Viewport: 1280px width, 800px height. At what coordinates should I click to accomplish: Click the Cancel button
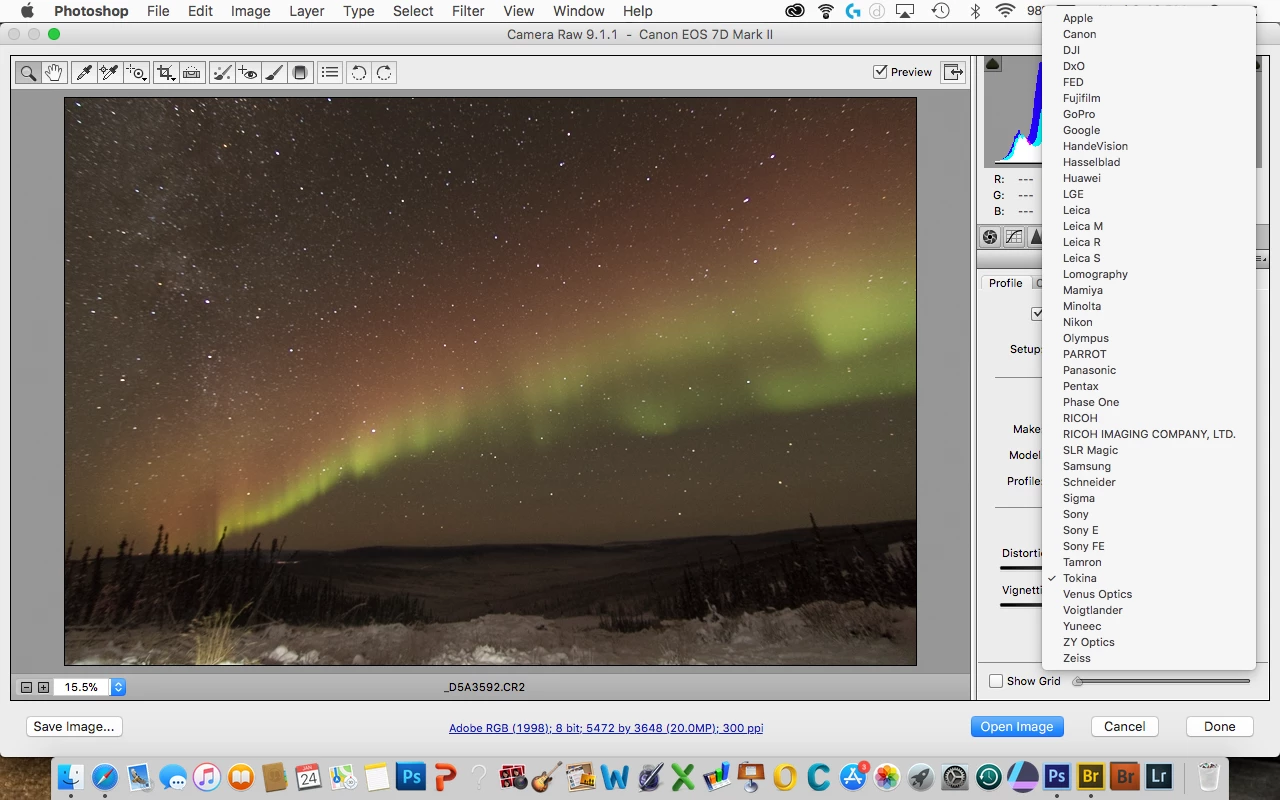coord(1125,727)
